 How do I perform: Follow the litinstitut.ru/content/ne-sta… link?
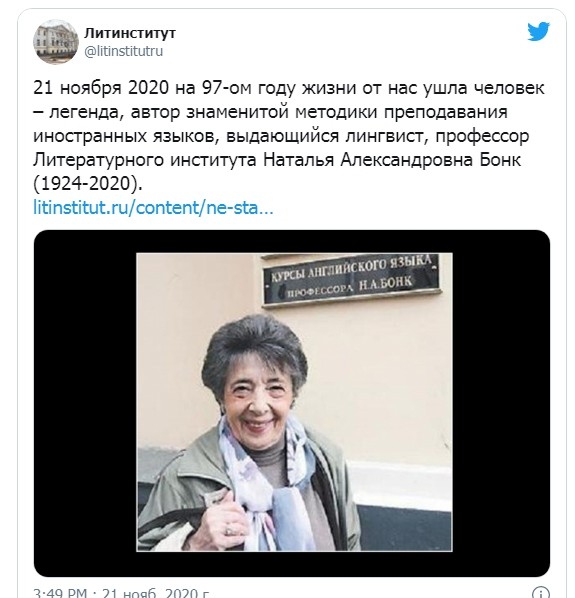click(x=153, y=208)
